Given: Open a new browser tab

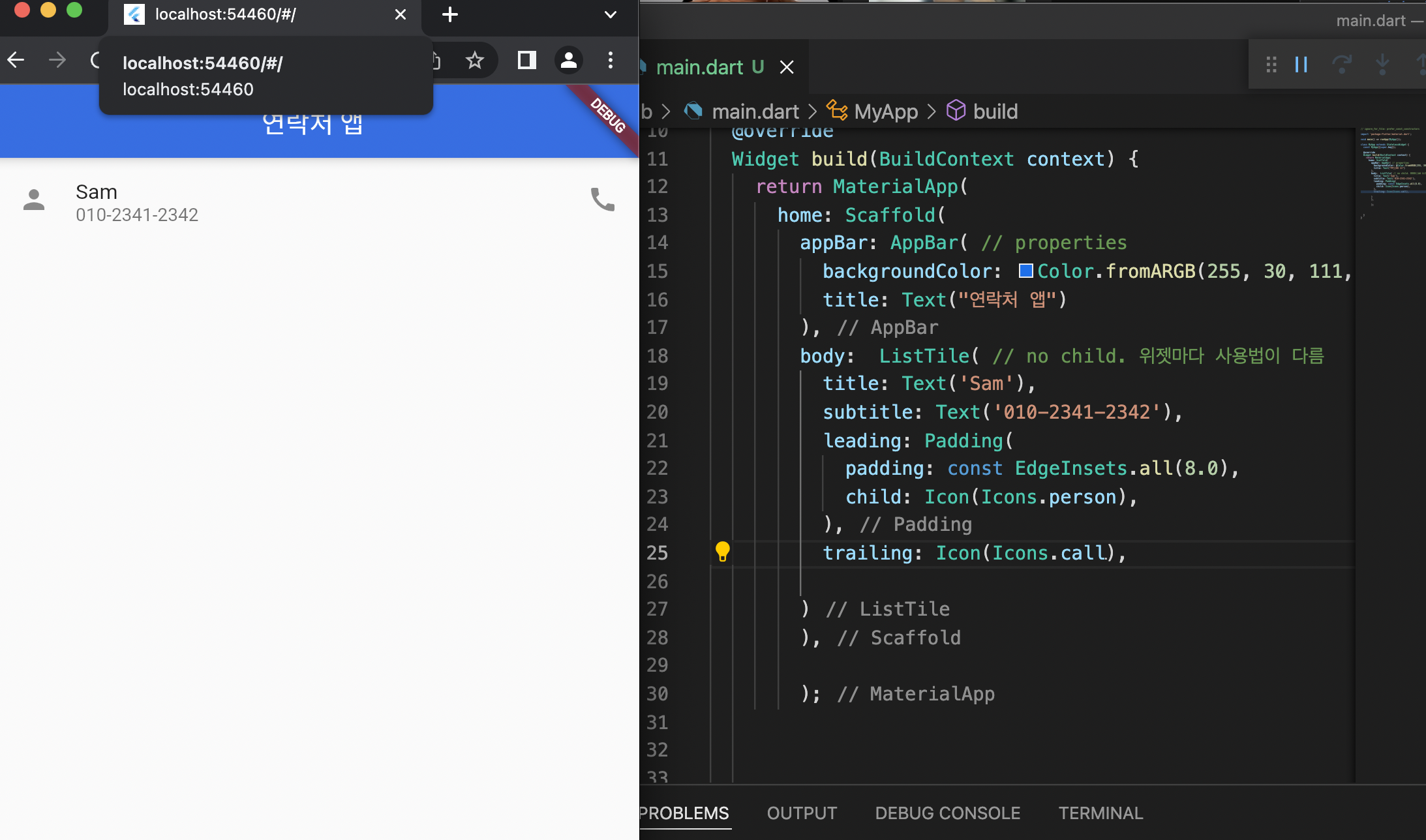Looking at the screenshot, I should (x=449, y=14).
